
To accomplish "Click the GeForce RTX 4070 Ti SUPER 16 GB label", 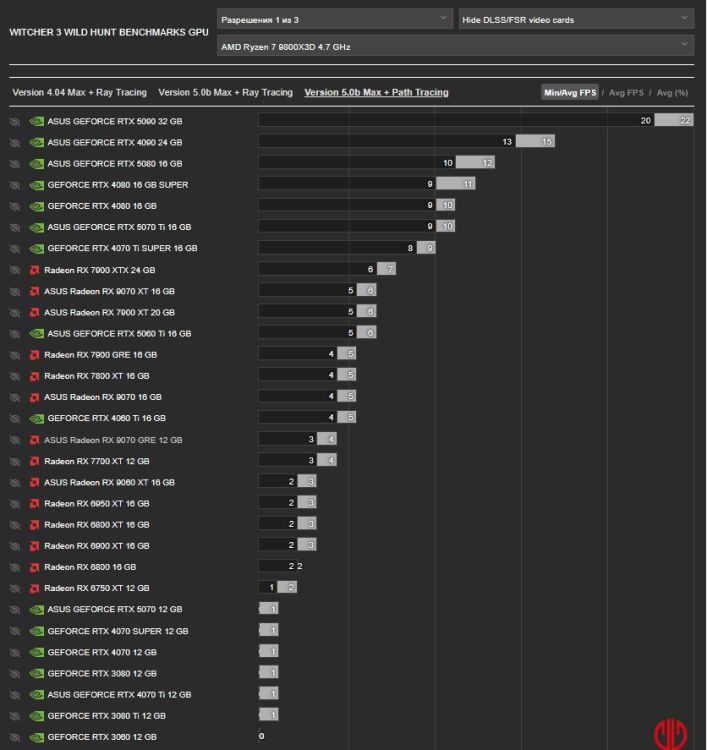I will tap(122, 248).
